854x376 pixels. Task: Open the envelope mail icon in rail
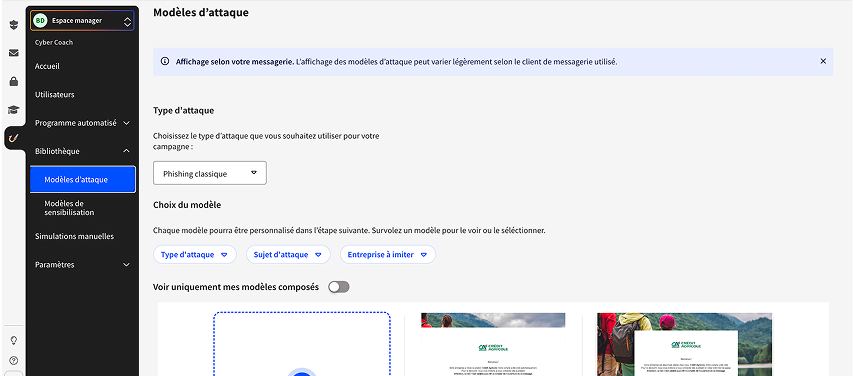(x=14, y=53)
